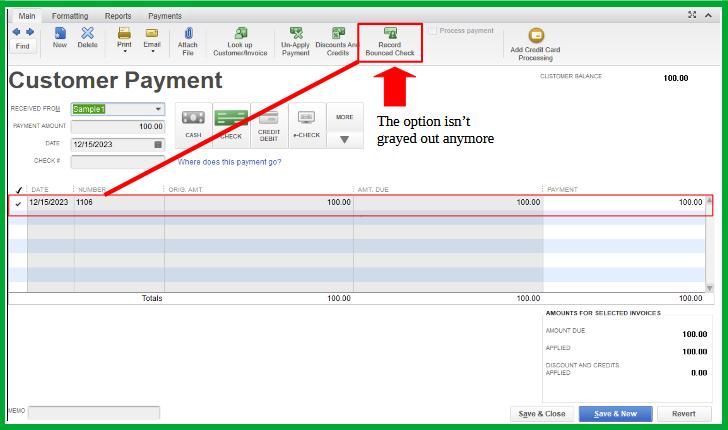Viewport: 728px width, 430px height.
Task: Open "Where does this payment go?" link
Action: coord(229,162)
